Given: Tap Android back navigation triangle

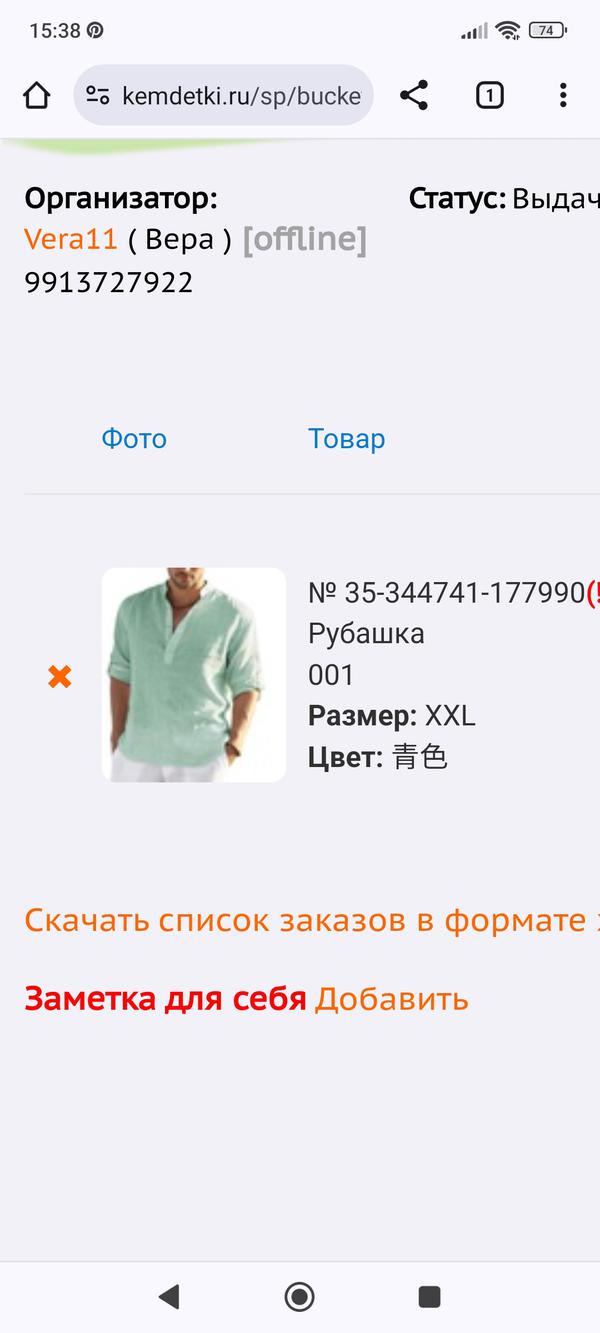Looking at the screenshot, I should click(x=169, y=1297).
